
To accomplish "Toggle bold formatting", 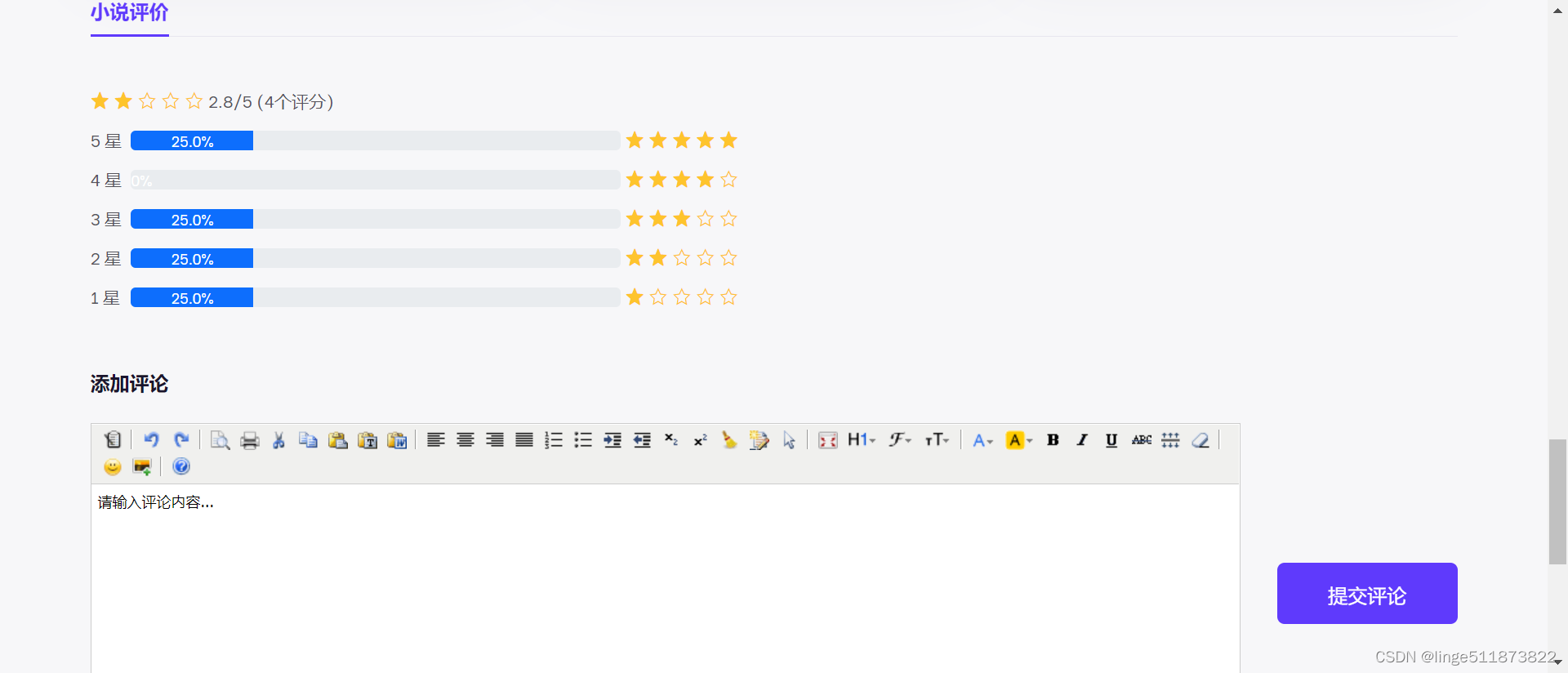I will point(1053,440).
